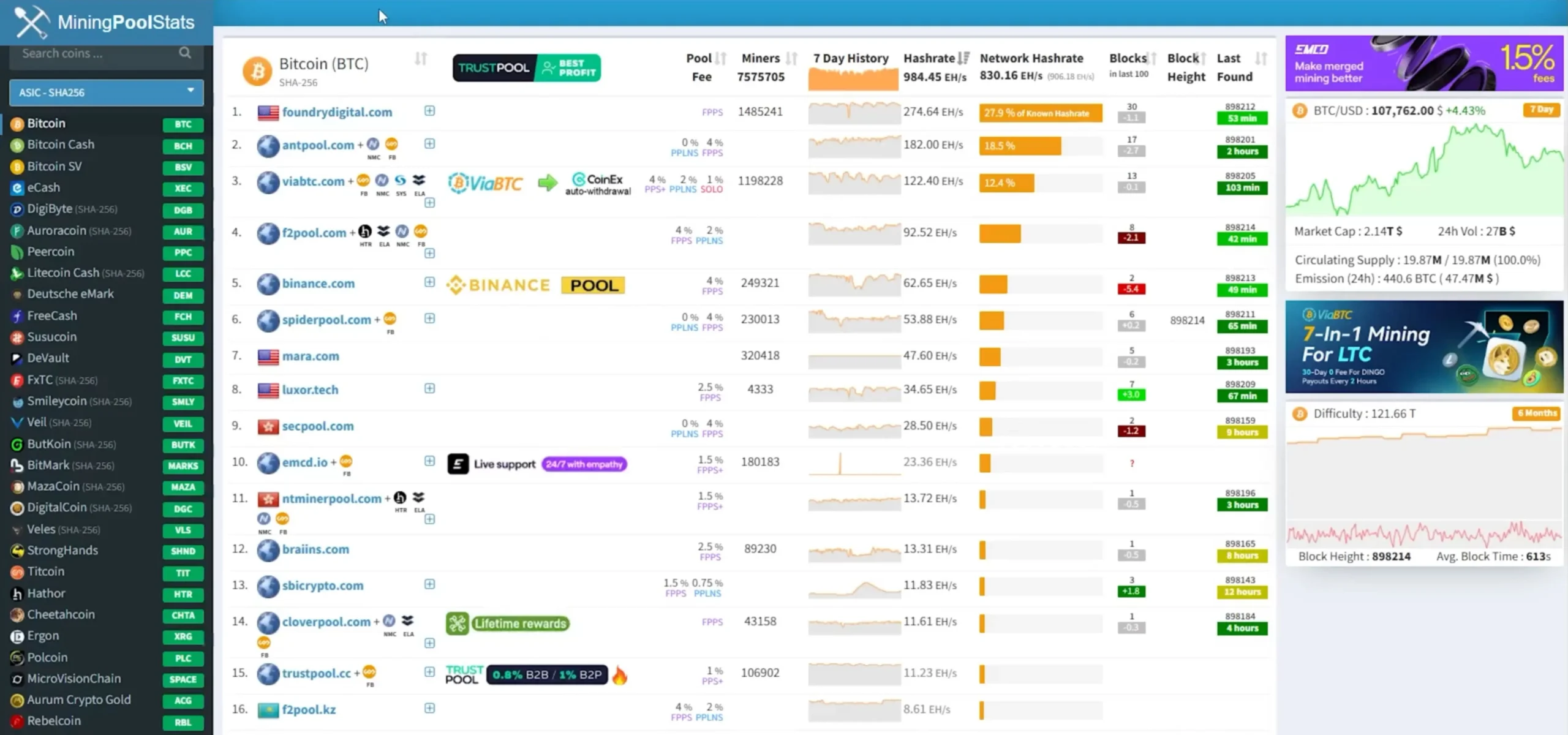The width and height of the screenshot is (1568, 735).
Task: Click the viabtc.com 12.4 % hashrate bar
Action: coord(1006,183)
